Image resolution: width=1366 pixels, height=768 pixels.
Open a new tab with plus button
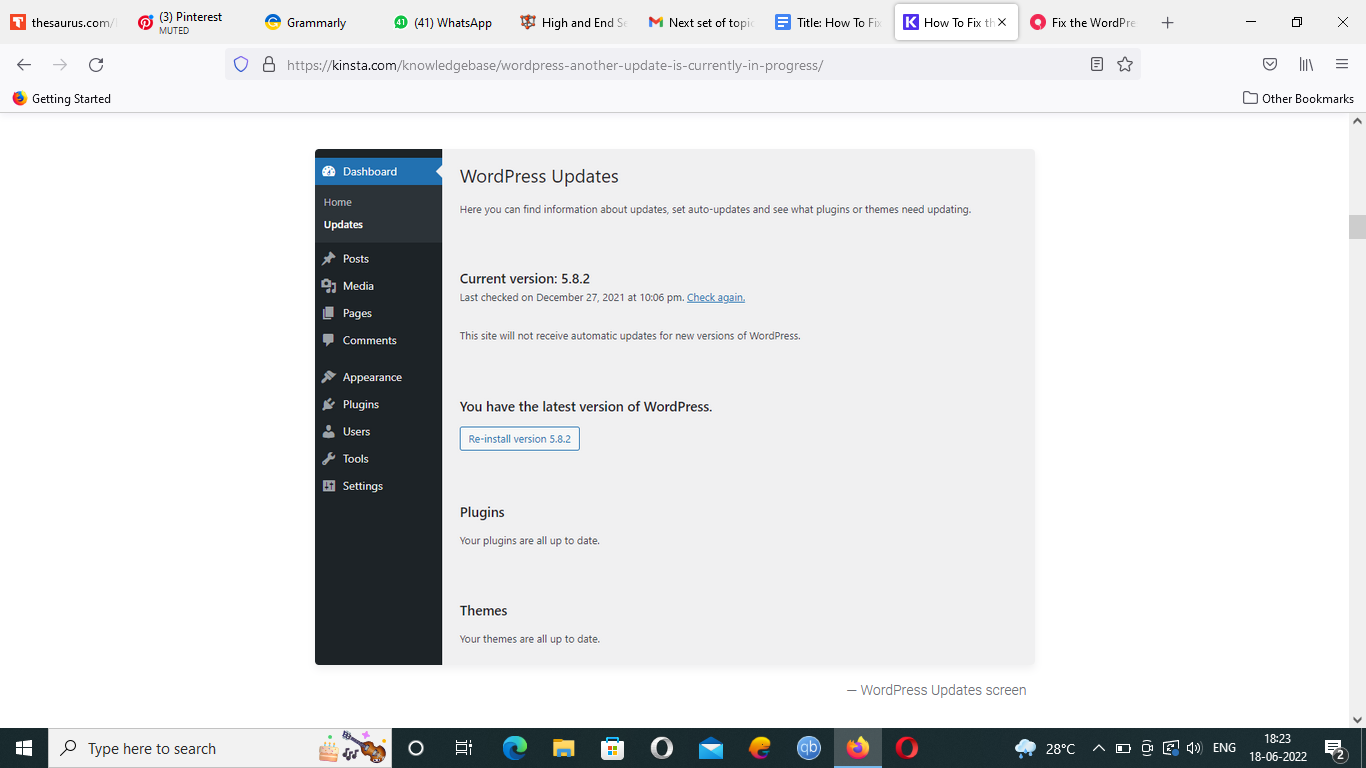[1168, 22]
